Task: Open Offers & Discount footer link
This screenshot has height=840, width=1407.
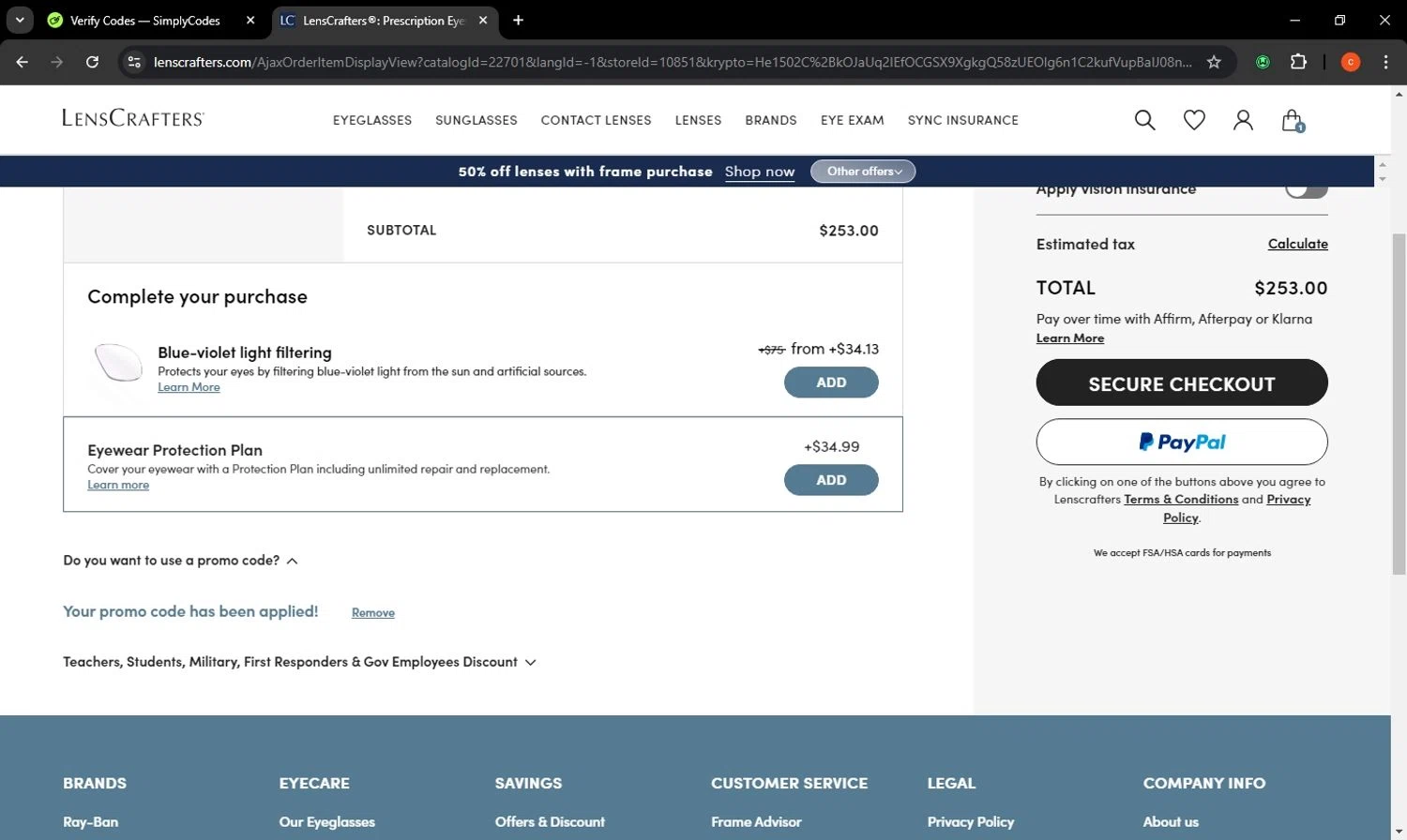Action: click(x=551, y=822)
